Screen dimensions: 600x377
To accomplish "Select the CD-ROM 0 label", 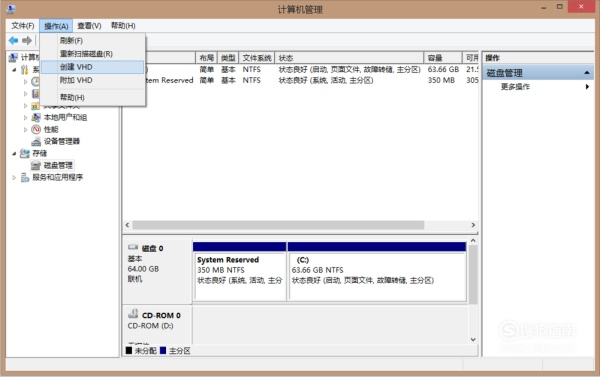I will click(x=161, y=315).
